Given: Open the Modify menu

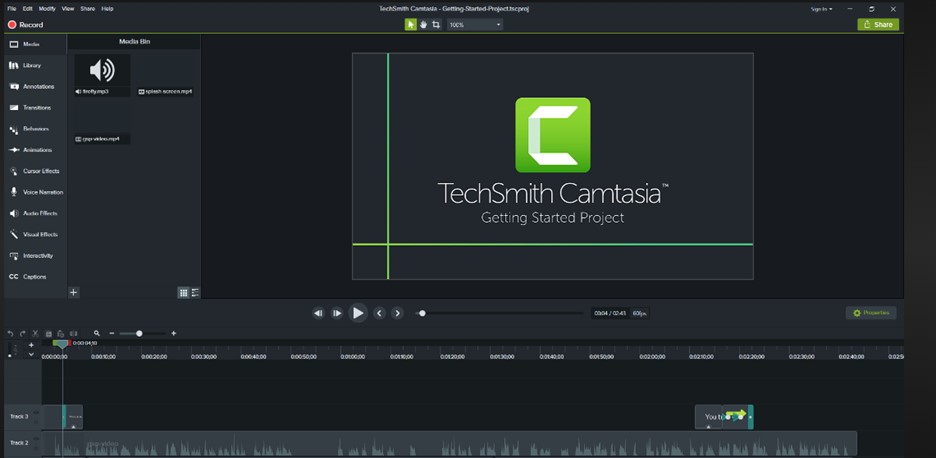Looking at the screenshot, I should pyautogui.click(x=47, y=9).
